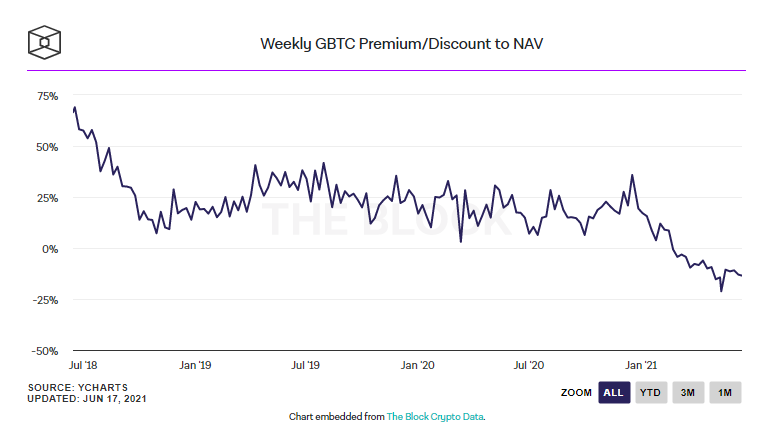Click the -50% y-axis label
Image resolution: width=772 pixels, height=436 pixels.
tap(46, 351)
